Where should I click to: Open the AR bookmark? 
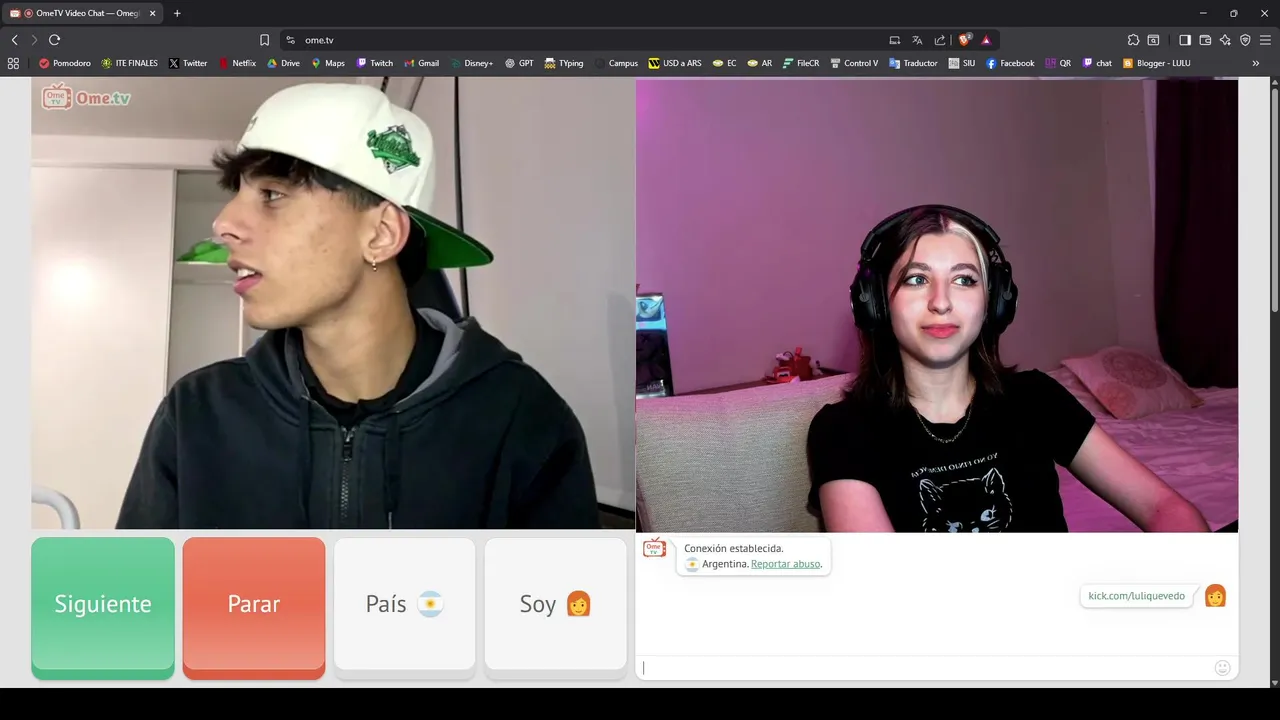759,63
